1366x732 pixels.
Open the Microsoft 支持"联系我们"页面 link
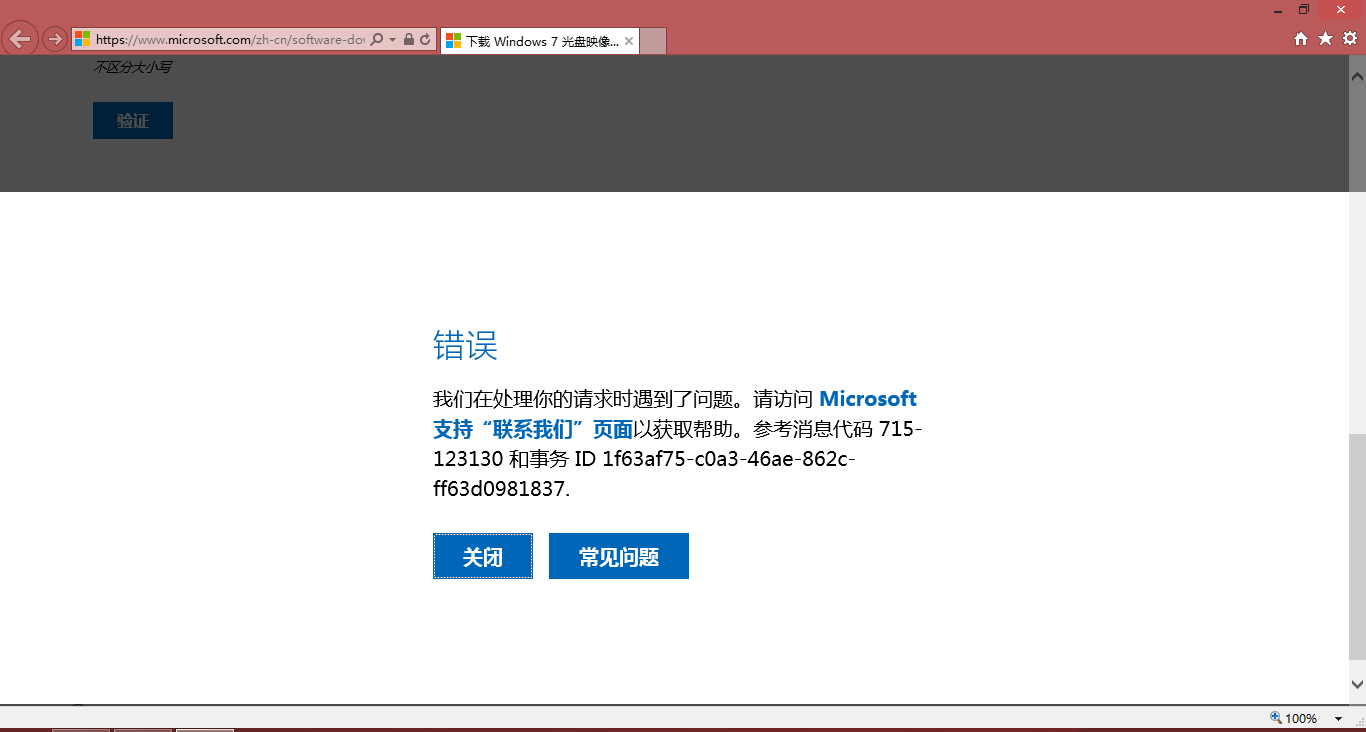point(675,414)
